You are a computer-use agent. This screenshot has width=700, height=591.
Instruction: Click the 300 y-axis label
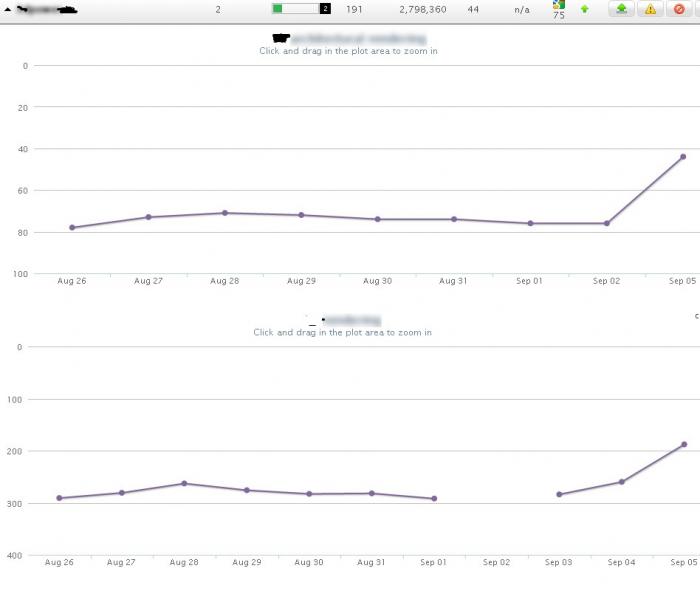[14, 504]
